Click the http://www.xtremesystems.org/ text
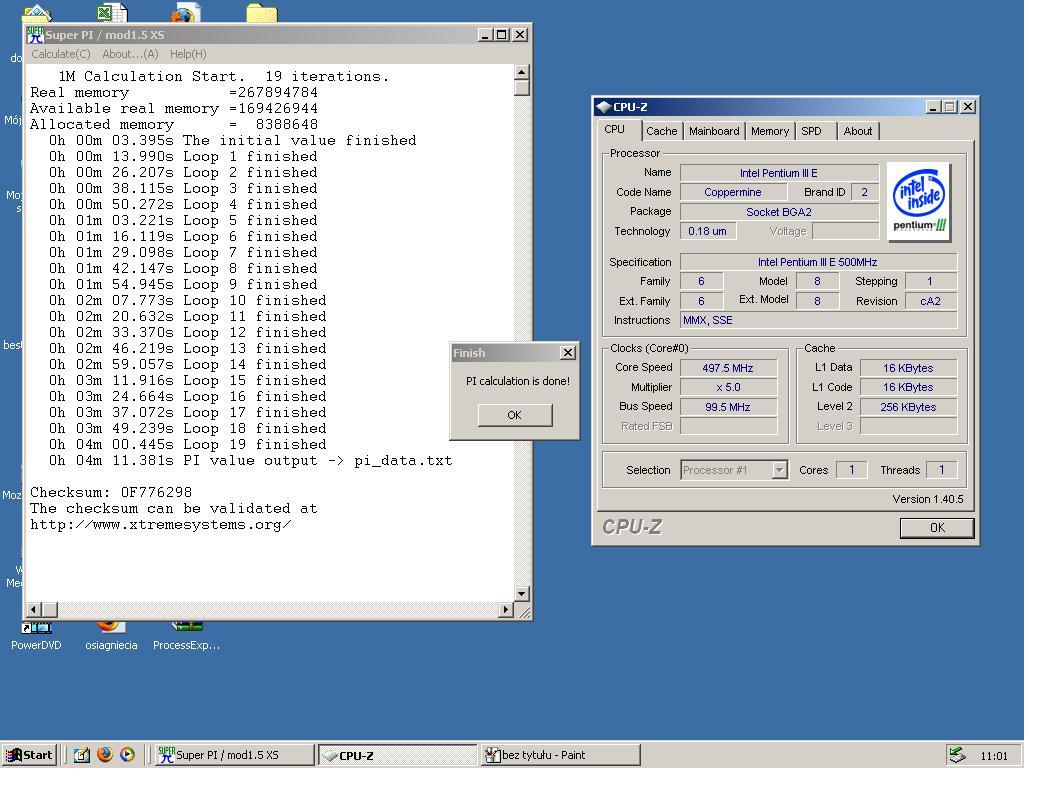1054x790 pixels. [x=161, y=524]
